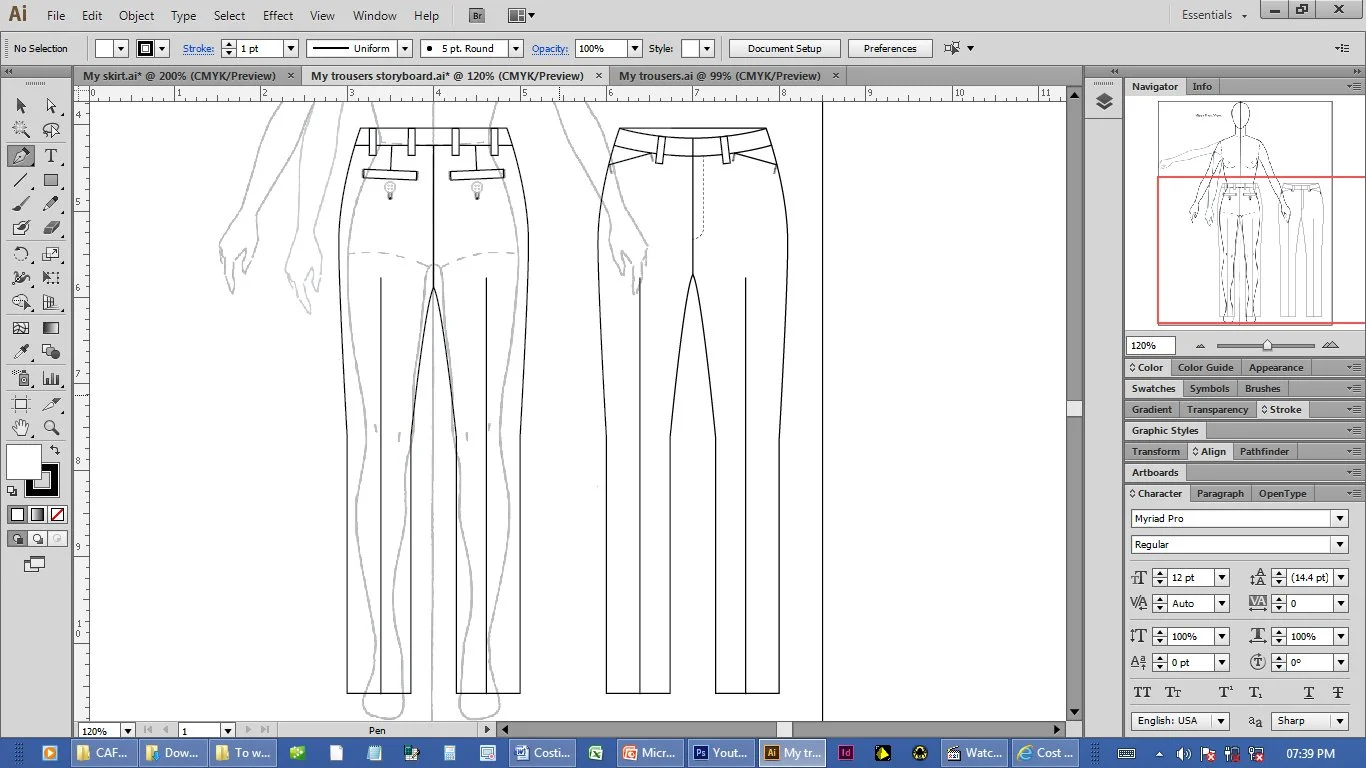Activate the Zoom magnifier tool
The image size is (1366, 768).
pos(51,428)
